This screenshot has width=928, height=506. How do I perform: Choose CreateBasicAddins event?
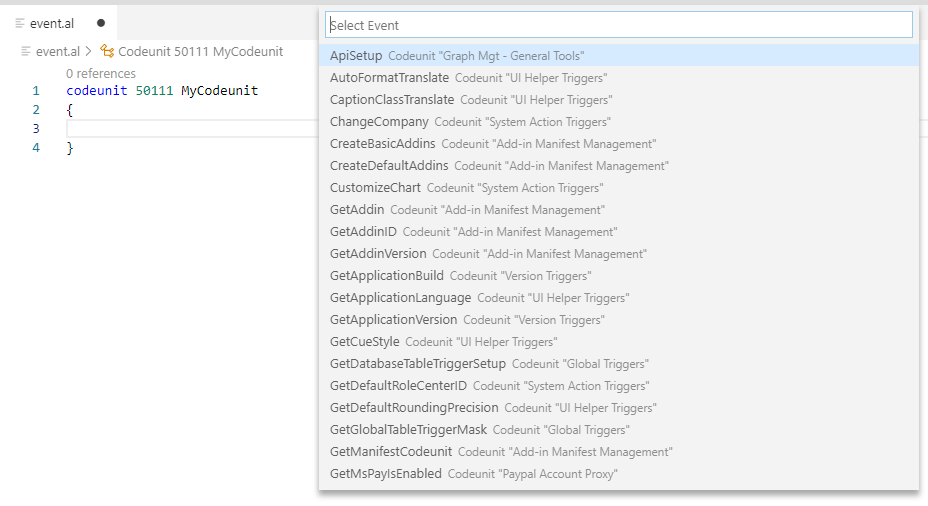click(618, 143)
